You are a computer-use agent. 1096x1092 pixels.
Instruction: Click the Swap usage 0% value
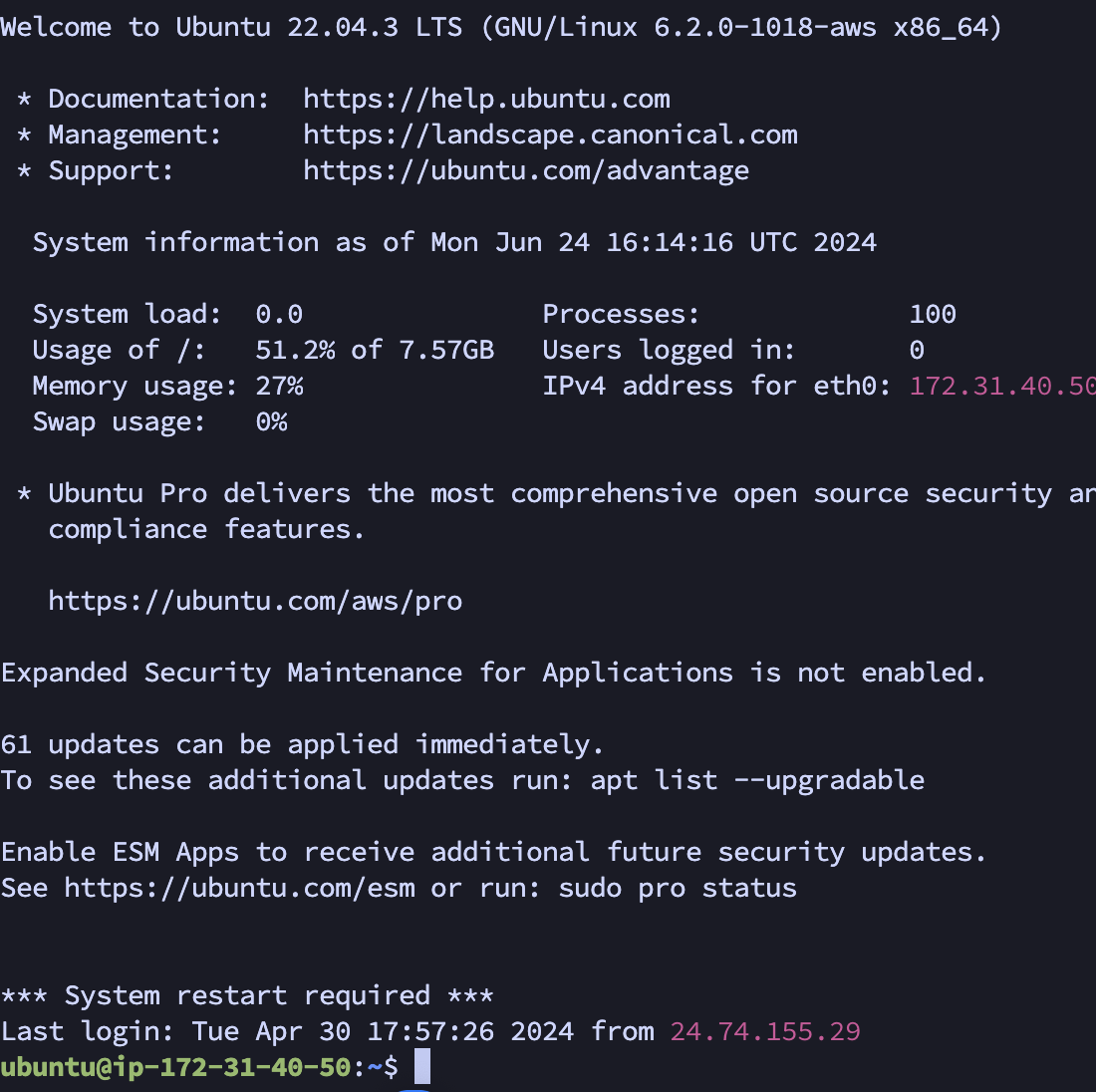tap(271, 421)
